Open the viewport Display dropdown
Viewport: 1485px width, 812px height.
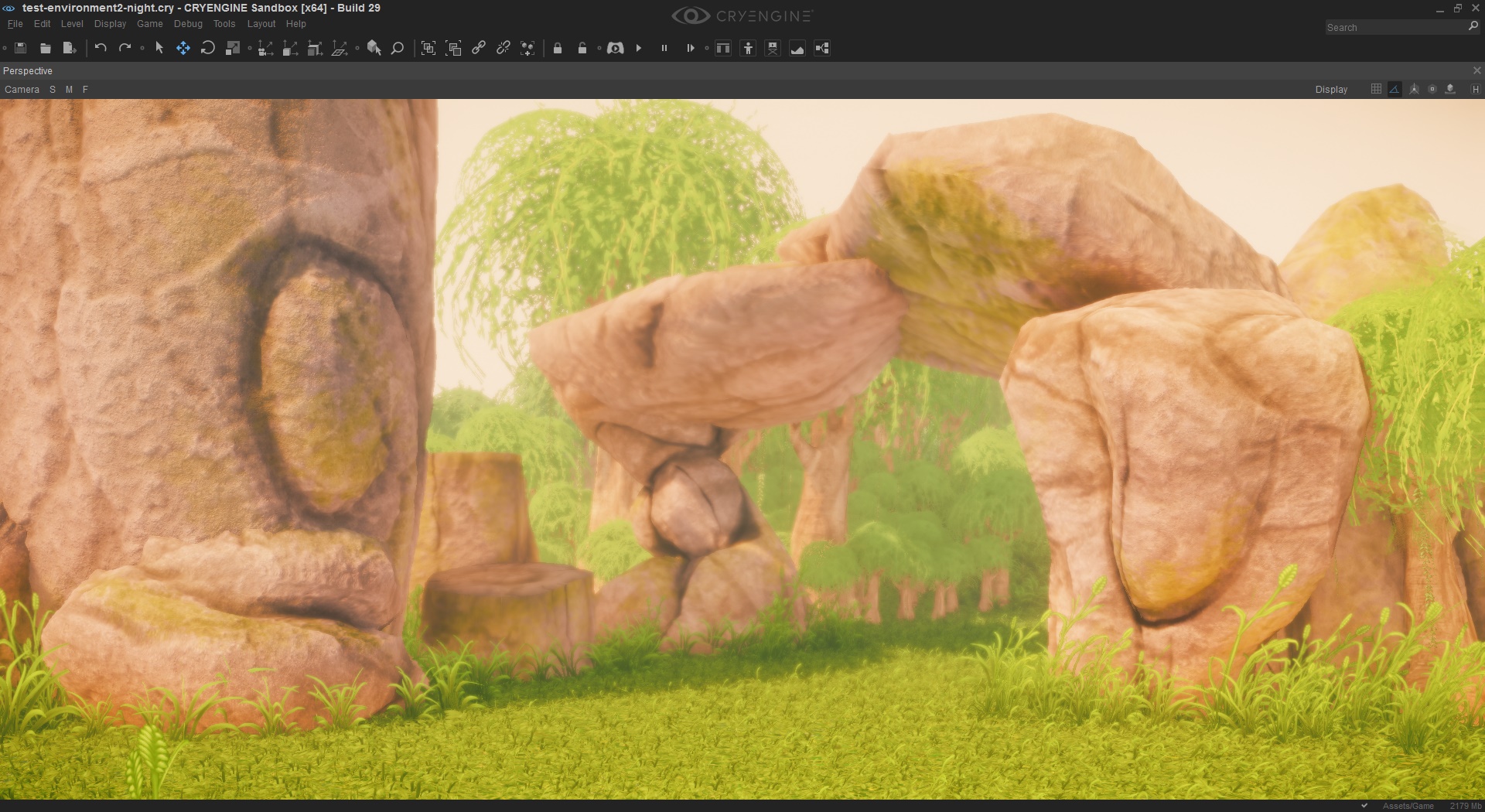tap(1331, 90)
